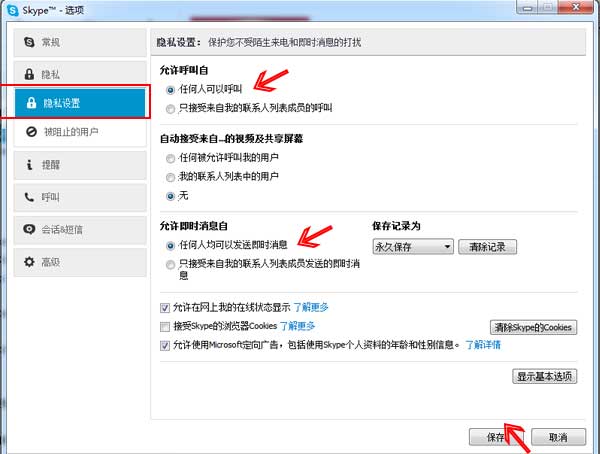
Task: Click 显示基本选项 button
Action: pyautogui.click(x=544, y=377)
